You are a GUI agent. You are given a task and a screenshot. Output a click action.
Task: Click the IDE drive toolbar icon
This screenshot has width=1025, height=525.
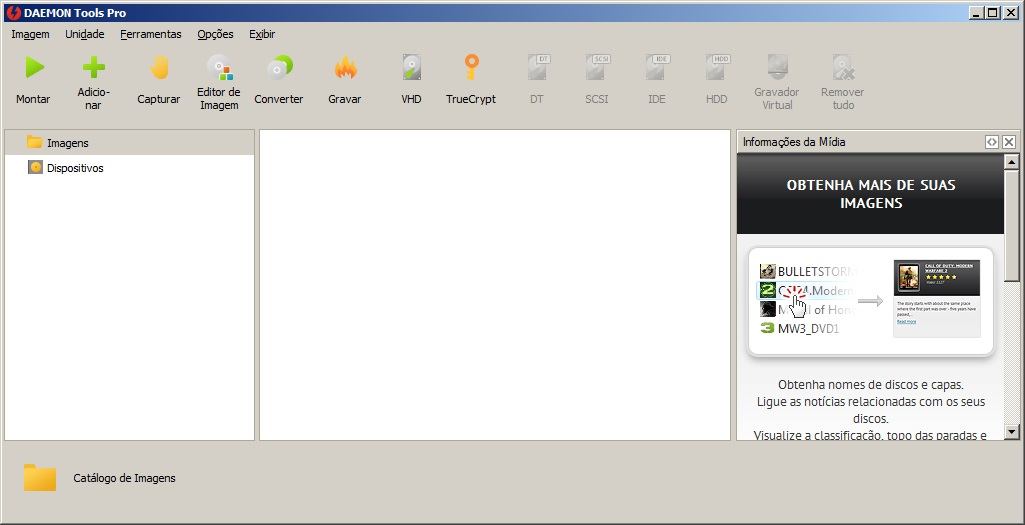(657, 67)
